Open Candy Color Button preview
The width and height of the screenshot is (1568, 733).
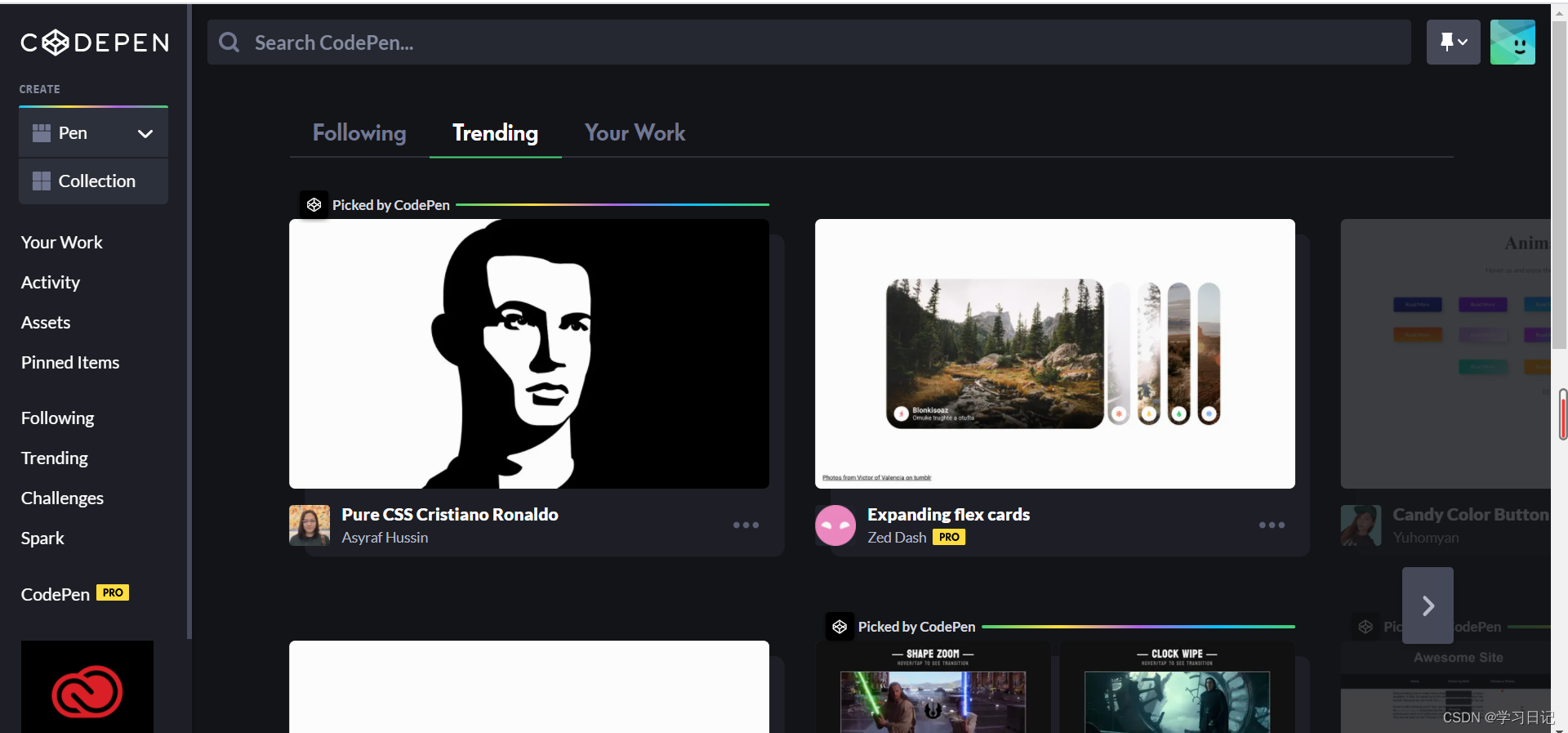[x=1445, y=354]
